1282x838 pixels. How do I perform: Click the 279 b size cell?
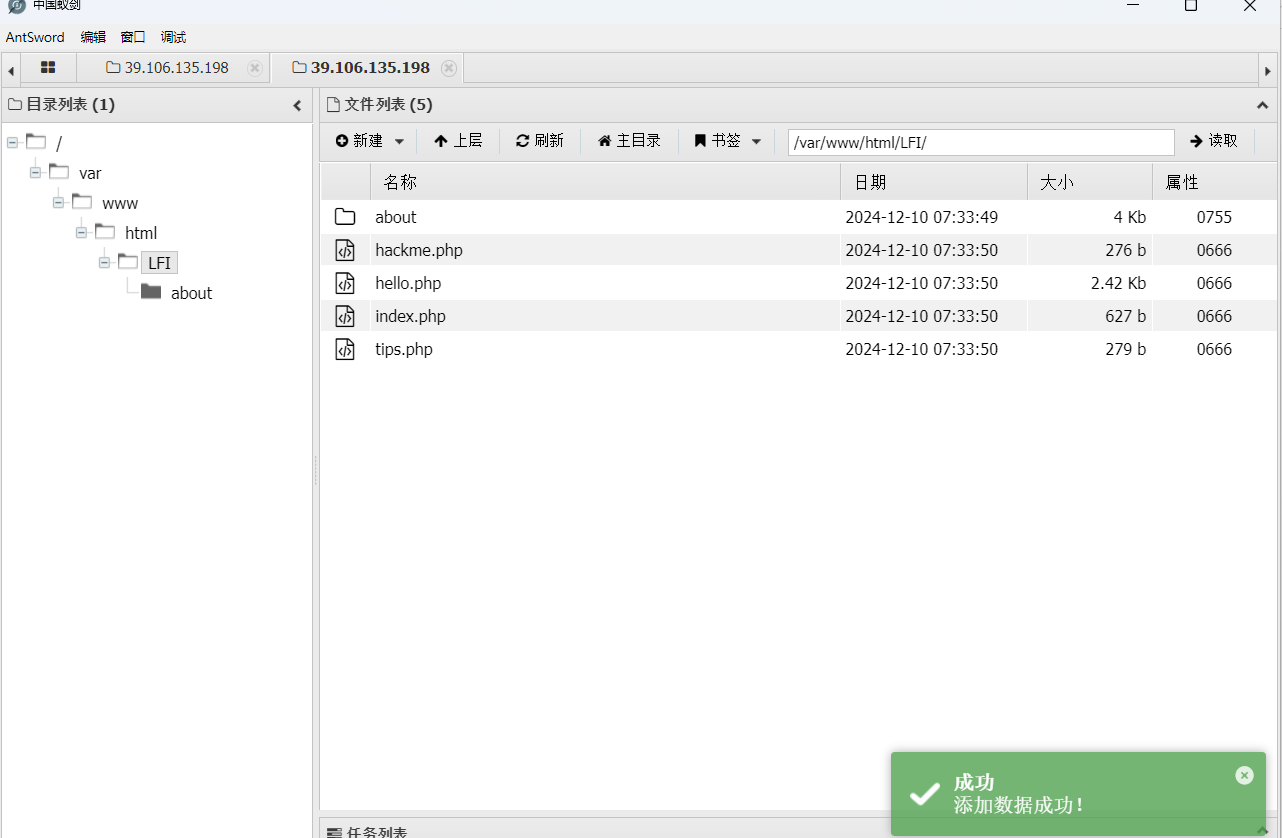[1125, 349]
